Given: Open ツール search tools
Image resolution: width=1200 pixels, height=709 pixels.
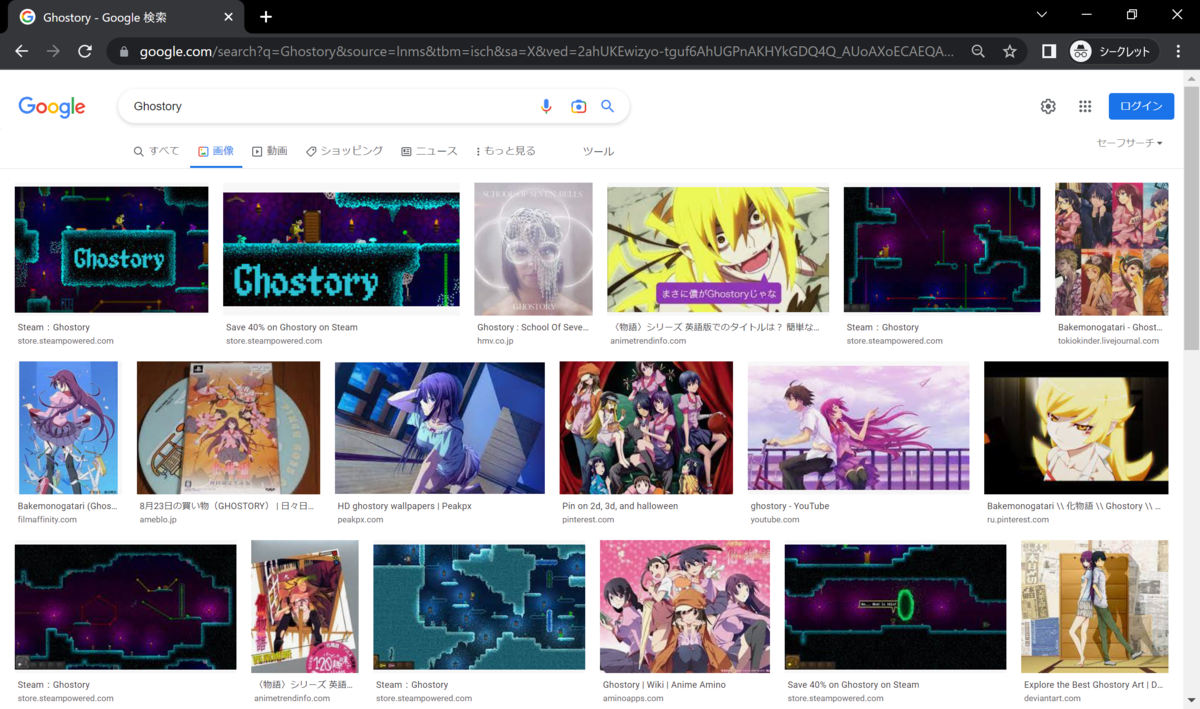Looking at the screenshot, I should (598, 151).
